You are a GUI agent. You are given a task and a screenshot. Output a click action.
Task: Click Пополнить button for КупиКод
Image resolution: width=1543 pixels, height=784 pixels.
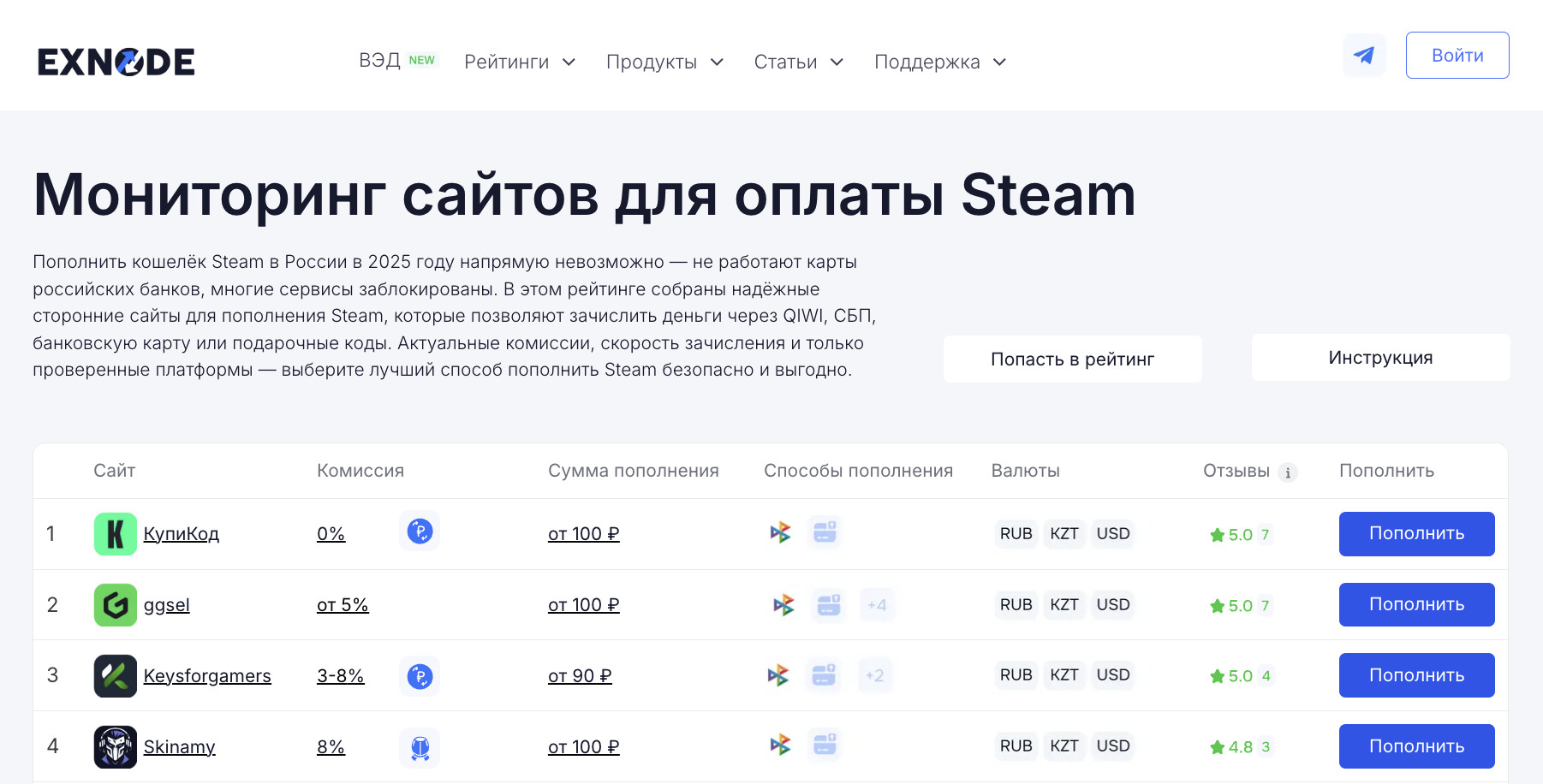[x=1417, y=534]
